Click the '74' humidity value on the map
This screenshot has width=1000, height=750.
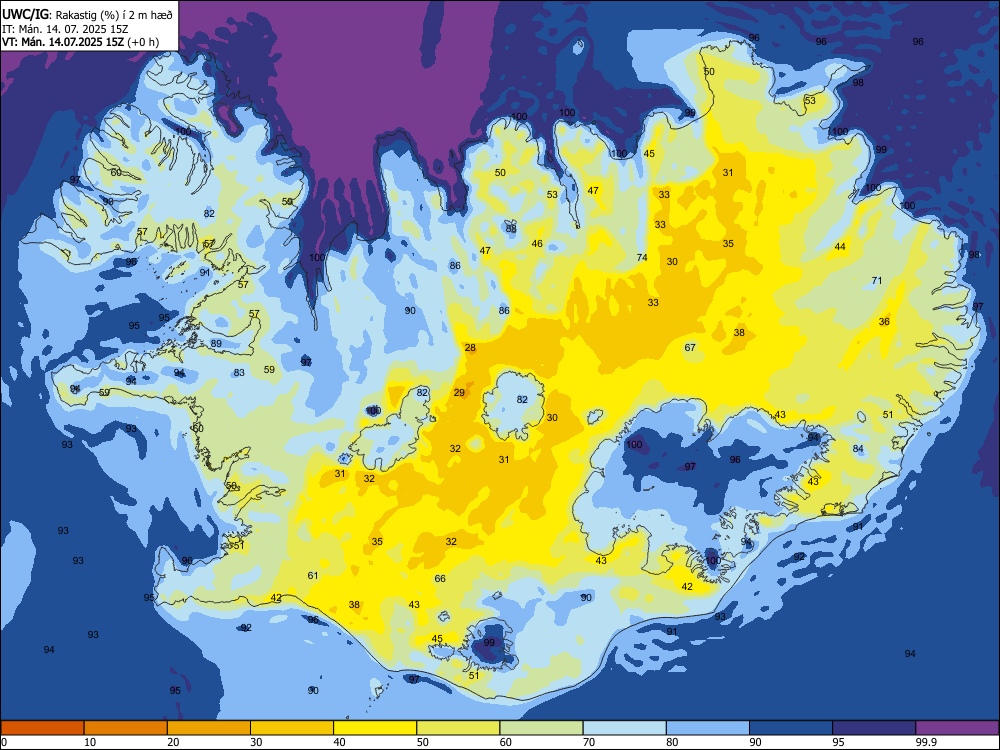(x=642, y=258)
